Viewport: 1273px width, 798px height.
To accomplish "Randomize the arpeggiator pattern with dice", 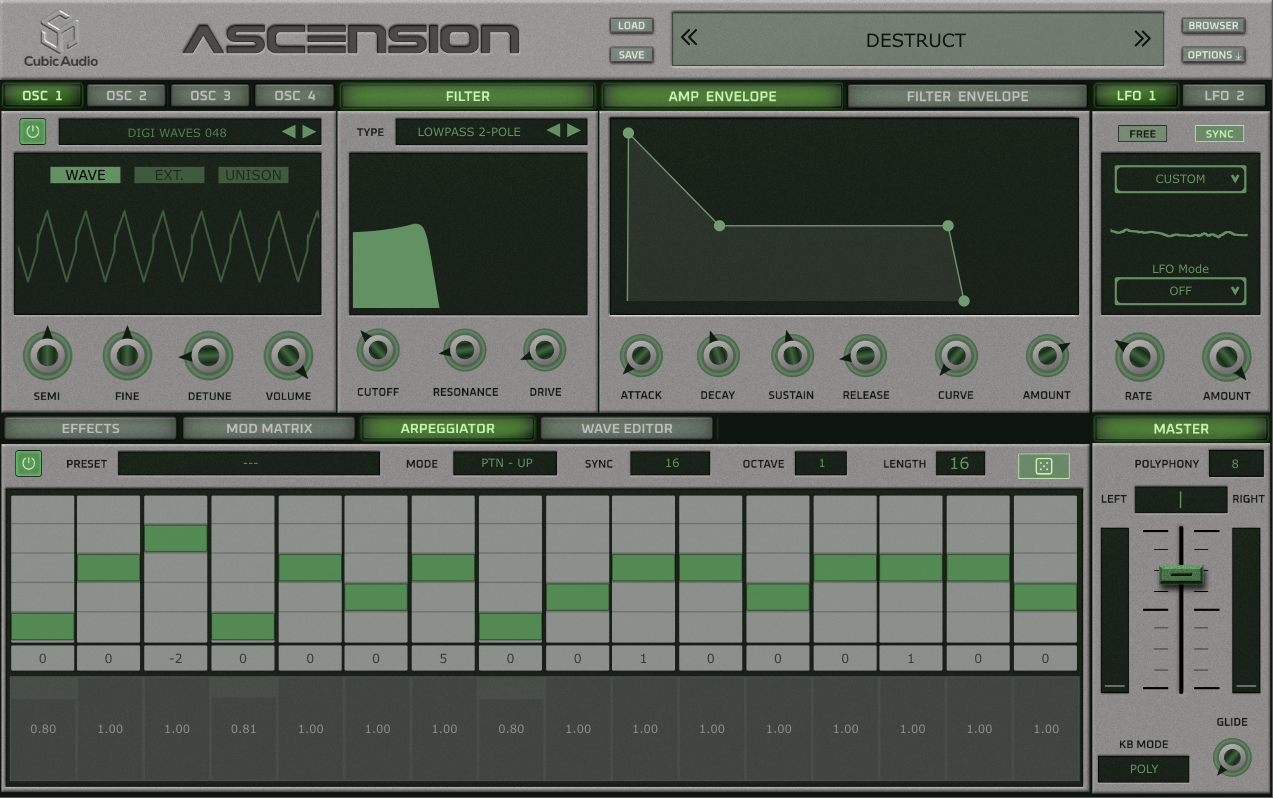I will (1043, 466).
